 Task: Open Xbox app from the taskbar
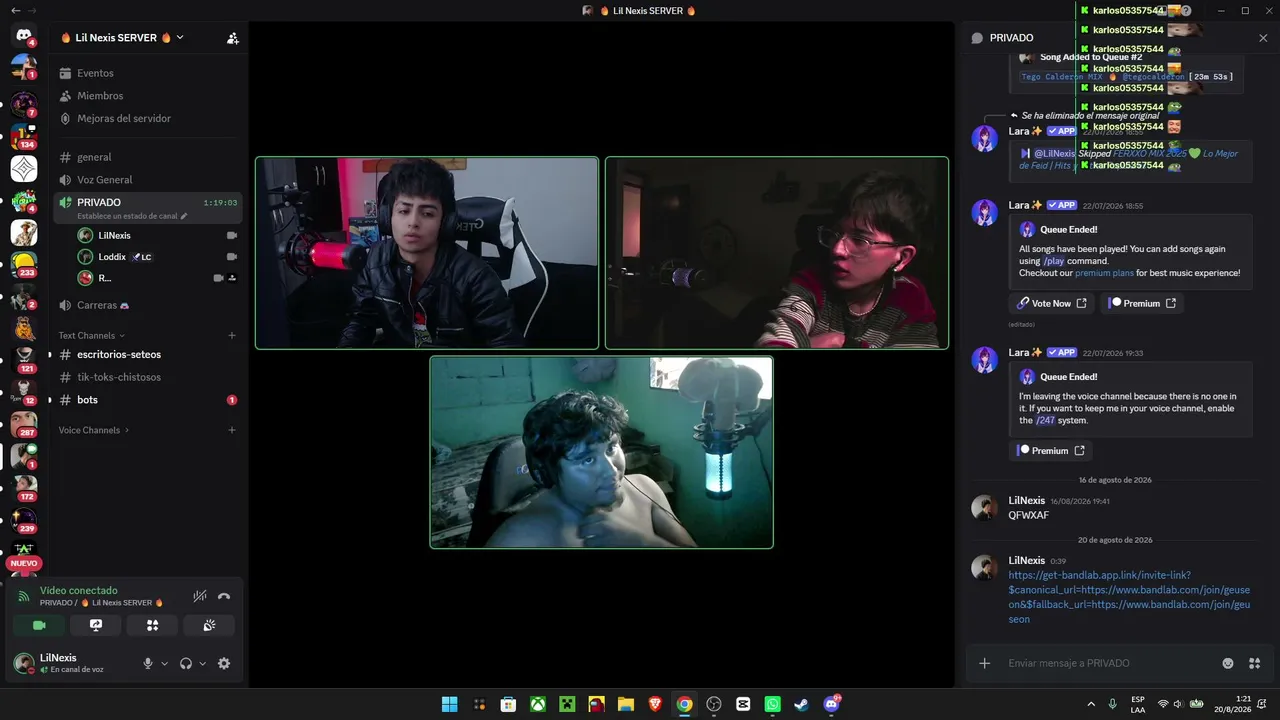[x=538, y=704]
